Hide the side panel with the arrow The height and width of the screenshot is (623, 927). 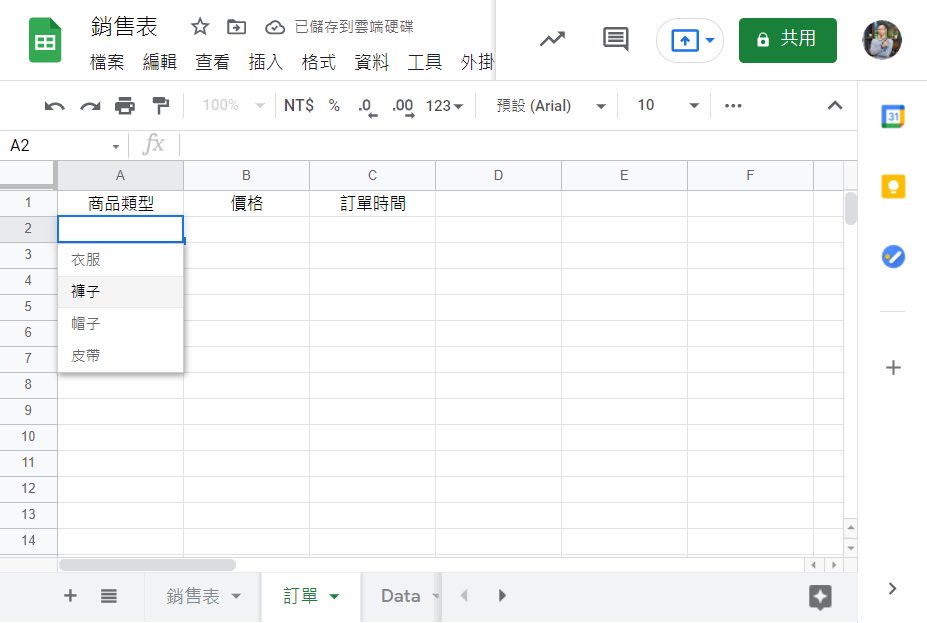pyautogui.click(x=892, y=589)
